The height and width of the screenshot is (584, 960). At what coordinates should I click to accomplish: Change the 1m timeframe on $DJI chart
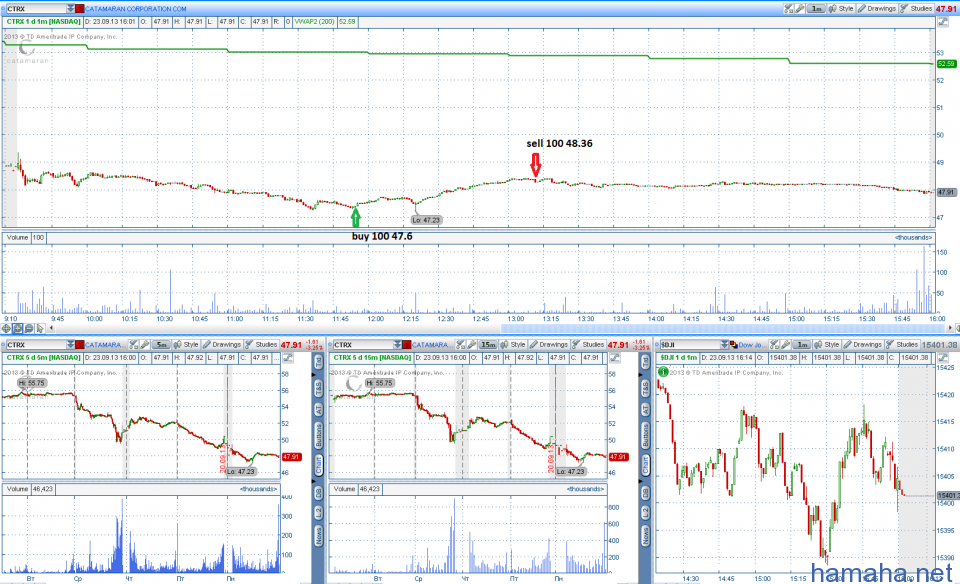802,345
